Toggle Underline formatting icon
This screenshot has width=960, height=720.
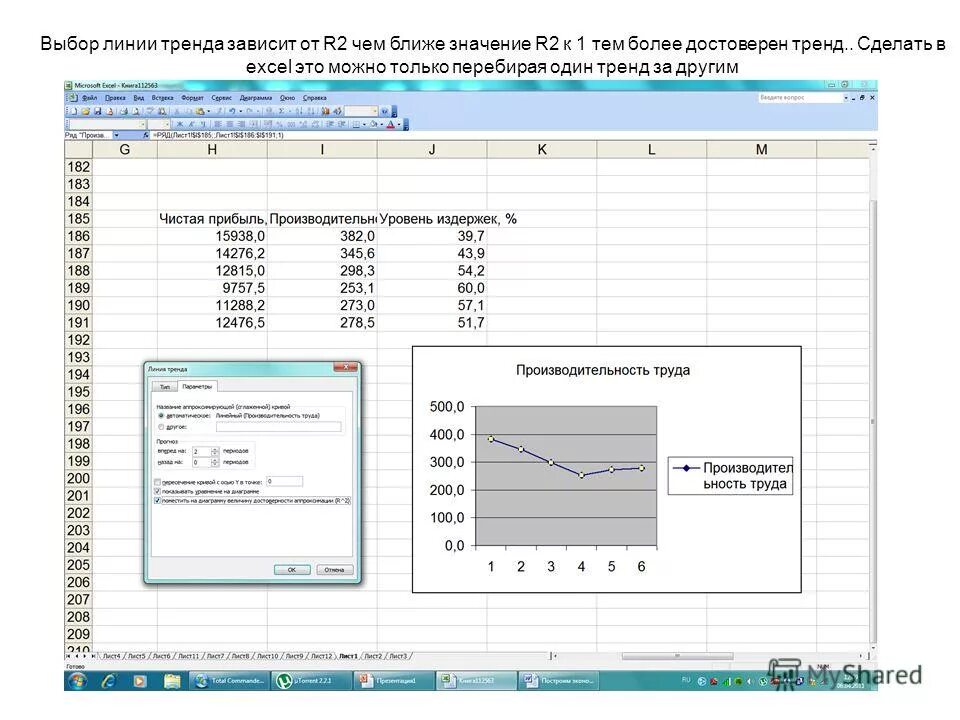click(204, 124)
